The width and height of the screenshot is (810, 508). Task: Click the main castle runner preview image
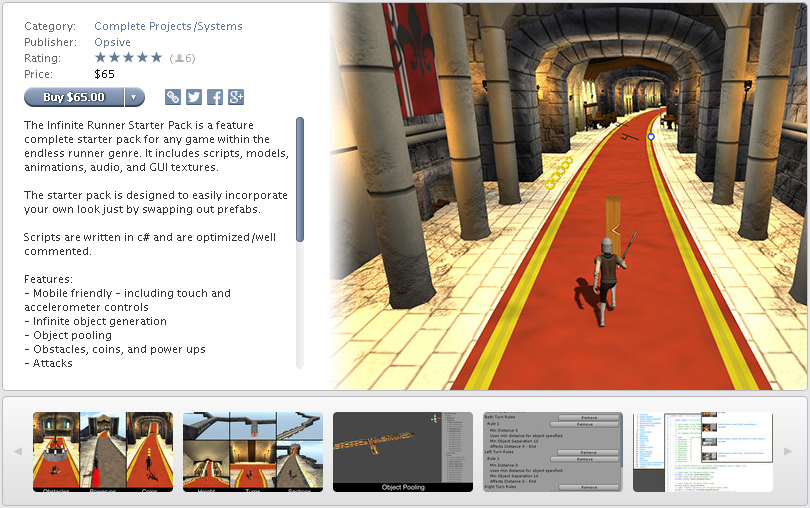pos(568,196)
